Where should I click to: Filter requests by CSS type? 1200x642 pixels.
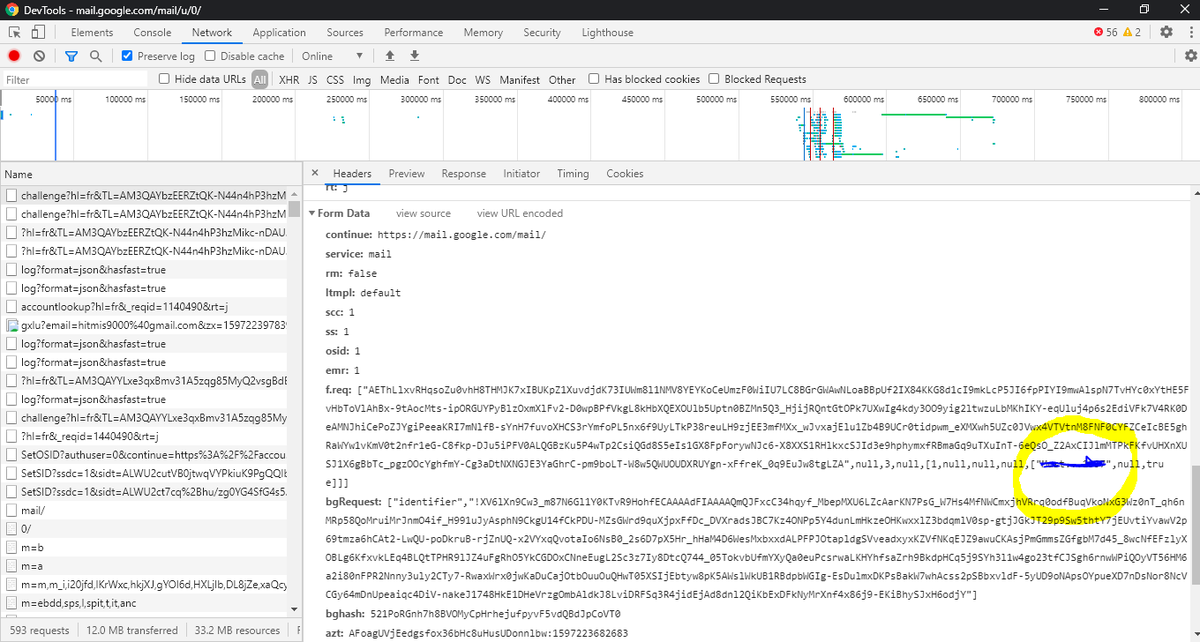point(335,79)
